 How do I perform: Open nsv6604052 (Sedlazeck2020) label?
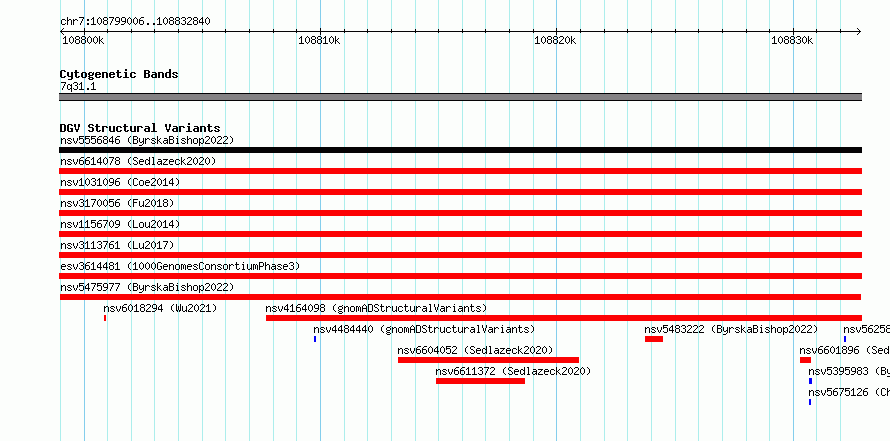point(475,350)
